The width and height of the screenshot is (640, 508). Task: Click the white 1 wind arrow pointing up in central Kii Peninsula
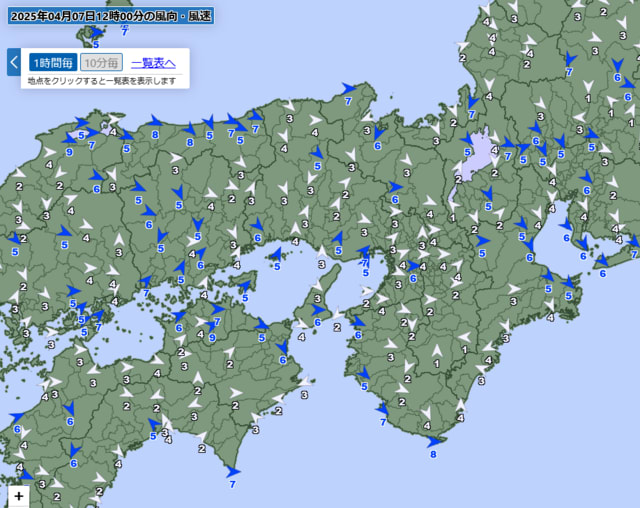[437, 351]
